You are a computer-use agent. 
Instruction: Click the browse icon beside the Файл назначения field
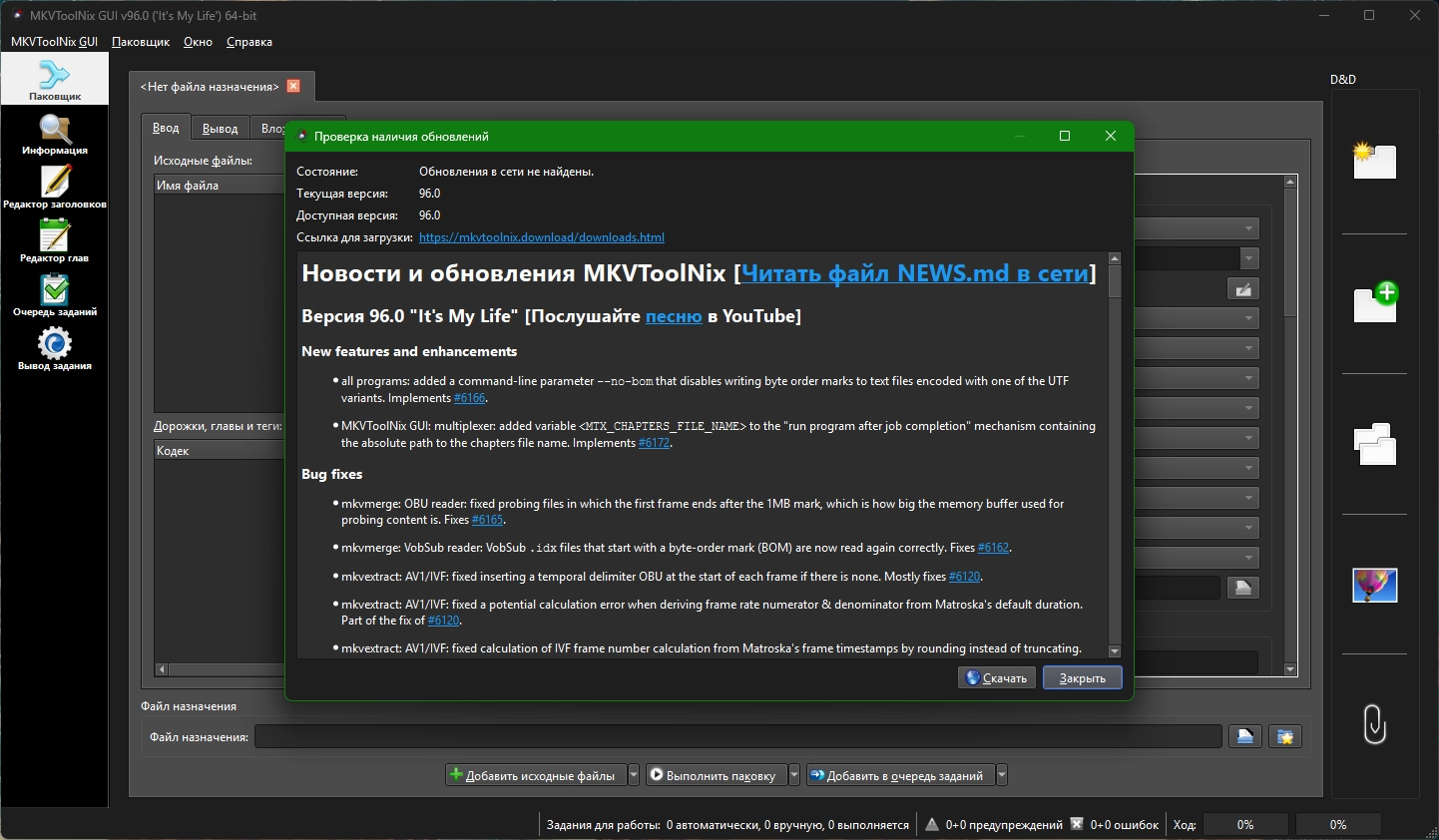pyautogui.click(x=1244, y=737)
